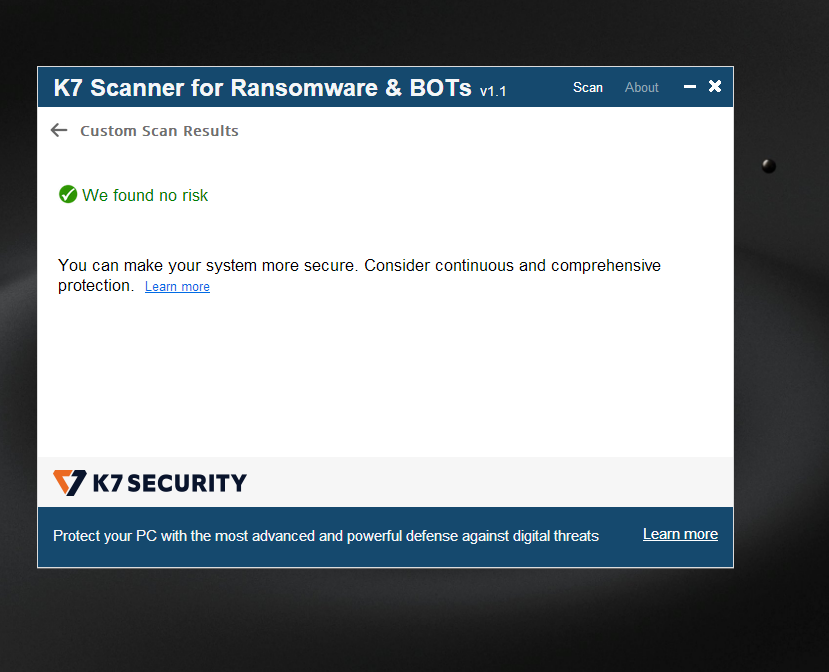Click the Custom Scan Results heading

pyautogui.click(x=159, y=131)
